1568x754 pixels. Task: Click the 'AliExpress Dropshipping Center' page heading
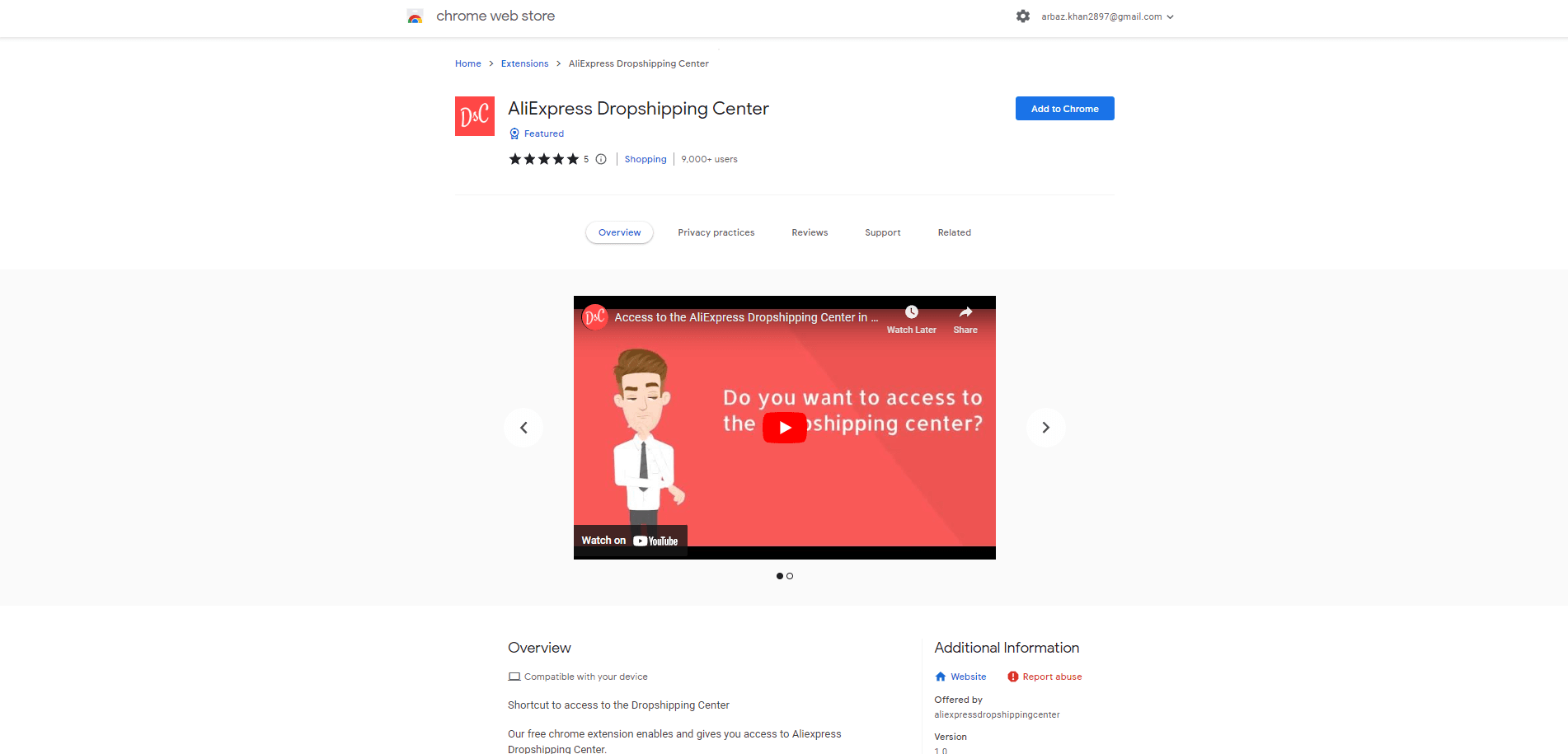[638, 109]
